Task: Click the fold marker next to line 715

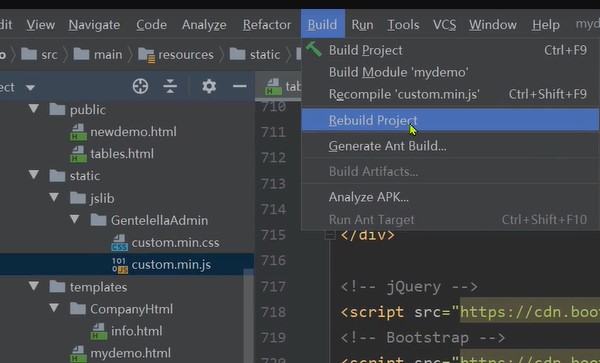Action: (329, 234)
